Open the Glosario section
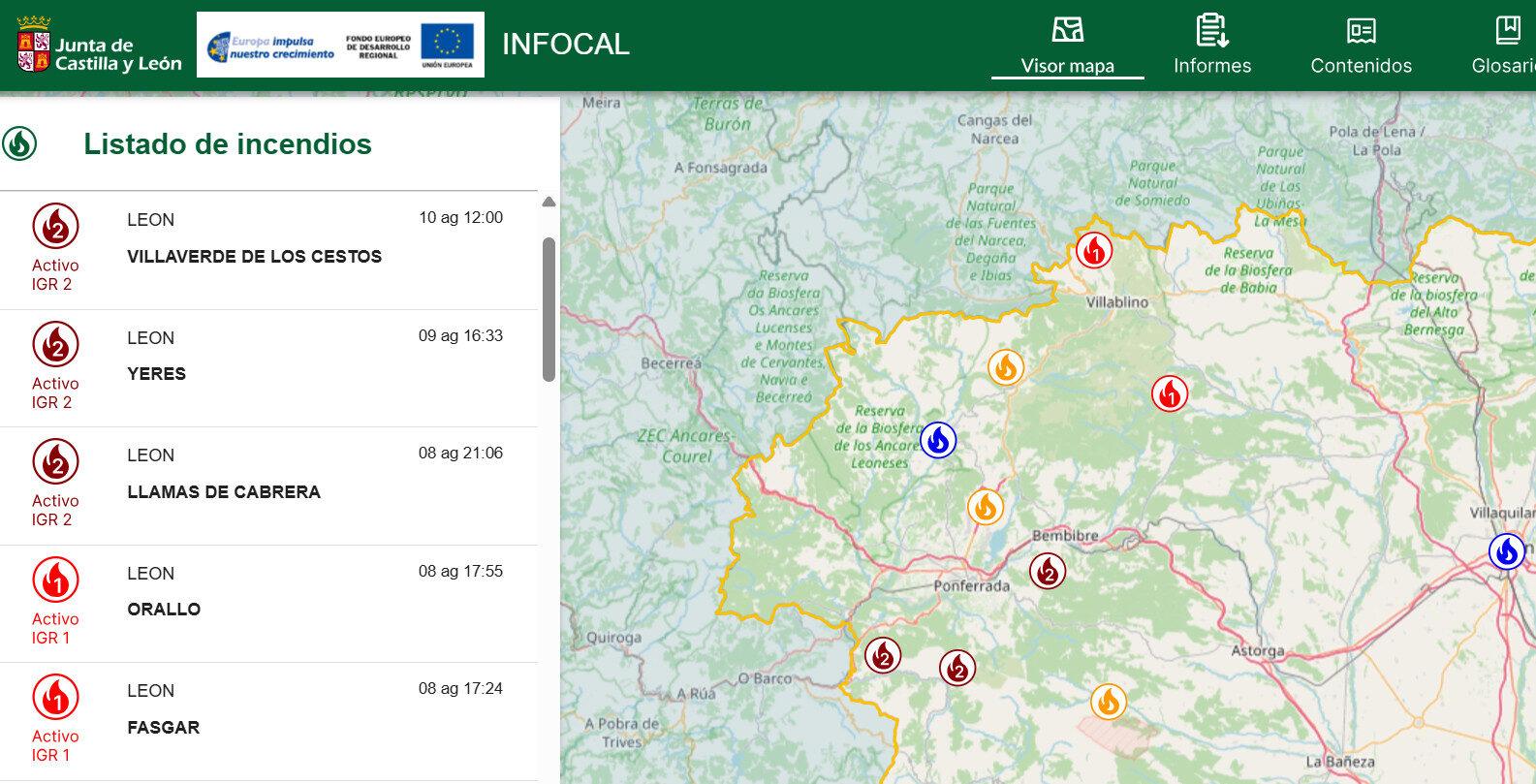Screen dimensions: 1536x784 [x=1505, y=46]
